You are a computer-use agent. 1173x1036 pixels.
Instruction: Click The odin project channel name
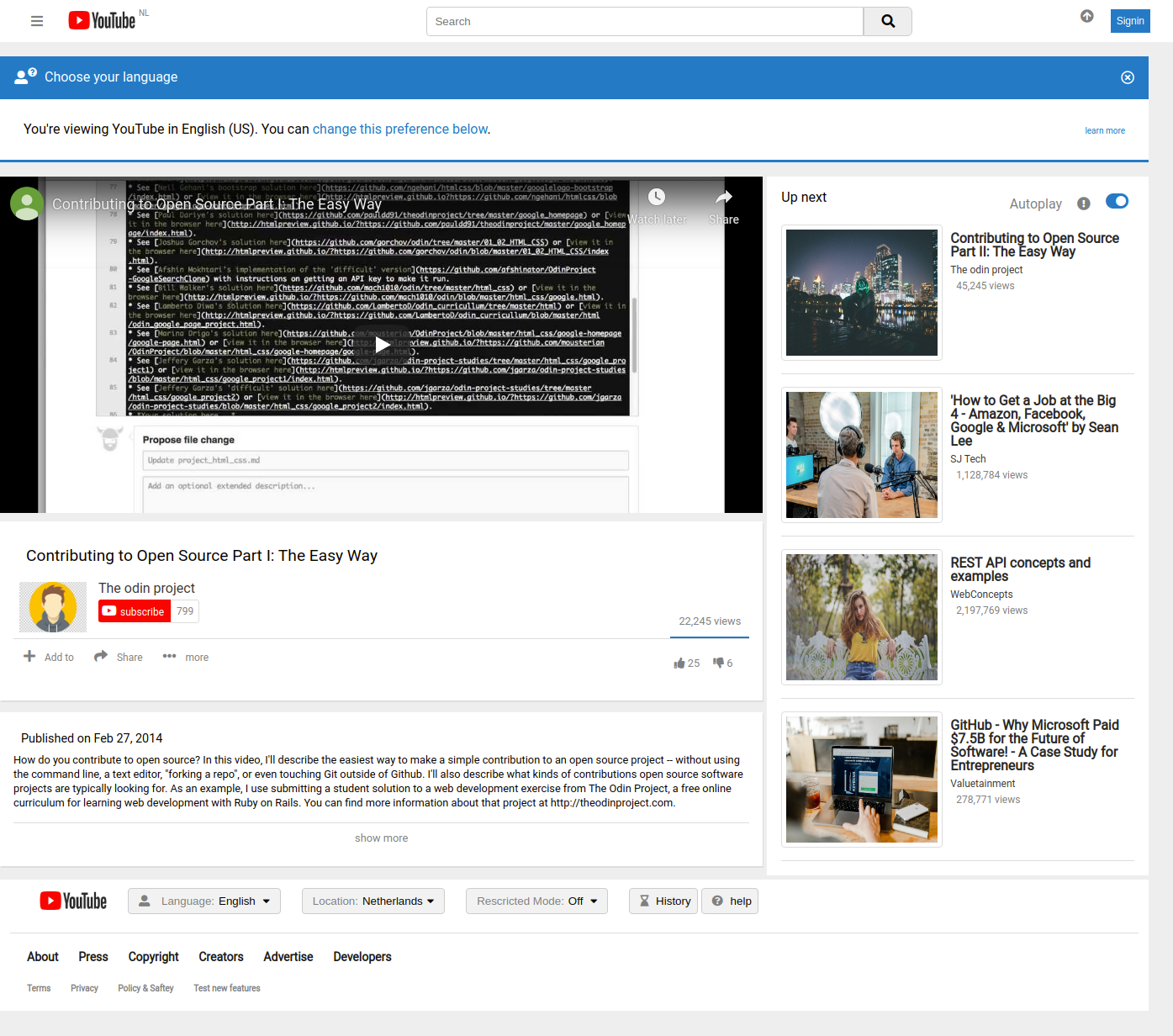click(x=146, y=588)
